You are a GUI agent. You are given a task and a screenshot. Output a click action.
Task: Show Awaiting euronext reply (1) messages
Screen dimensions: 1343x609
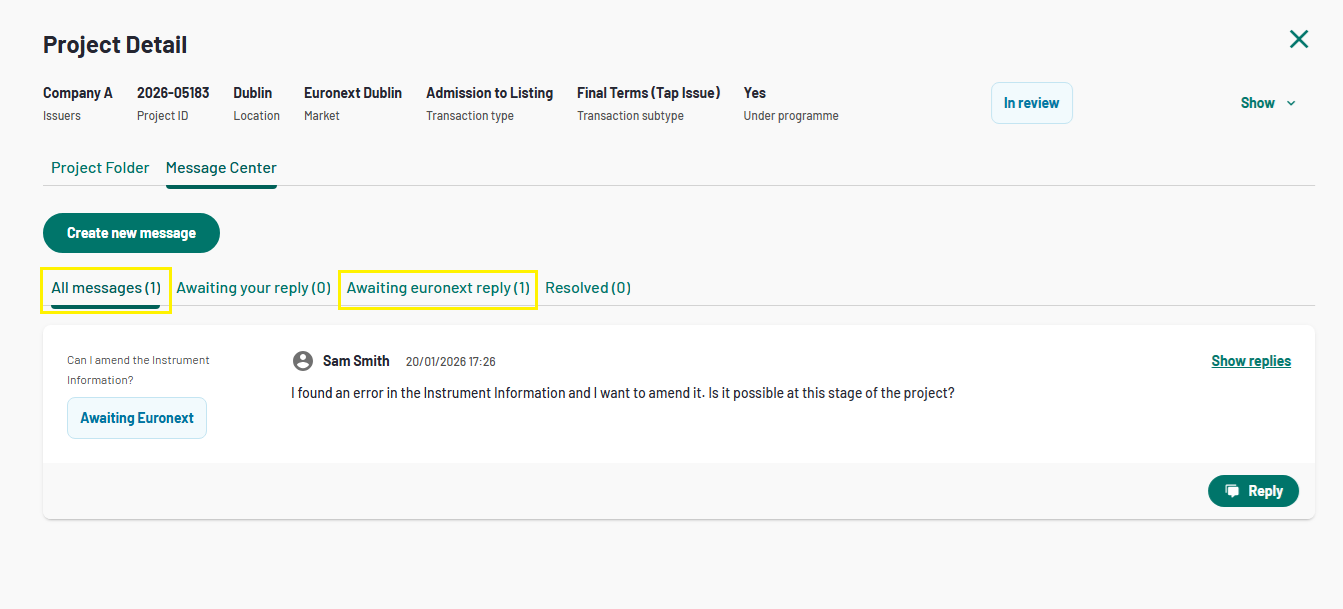(x=438, y=288)
